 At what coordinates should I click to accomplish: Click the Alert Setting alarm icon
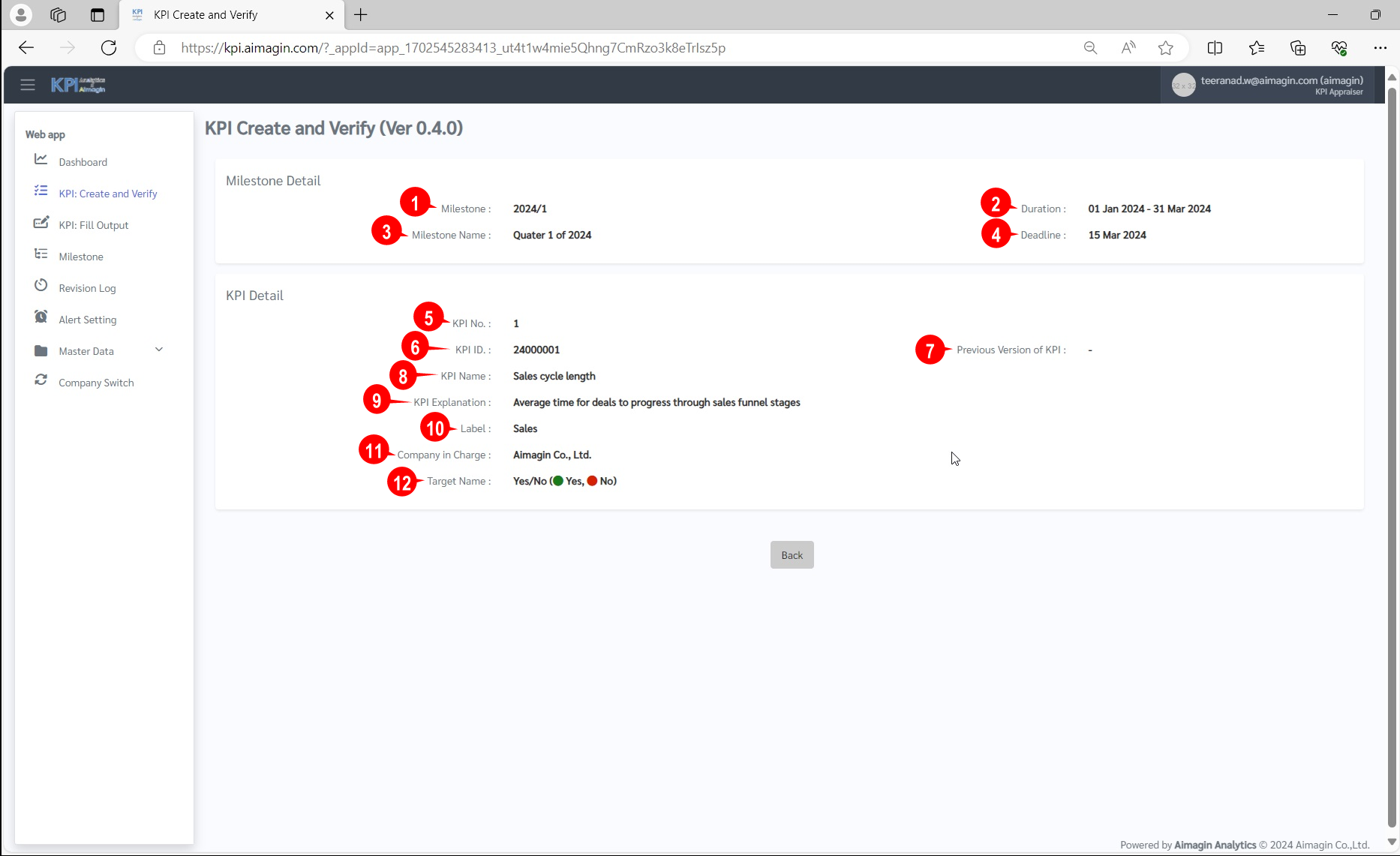tap(41, 317)
